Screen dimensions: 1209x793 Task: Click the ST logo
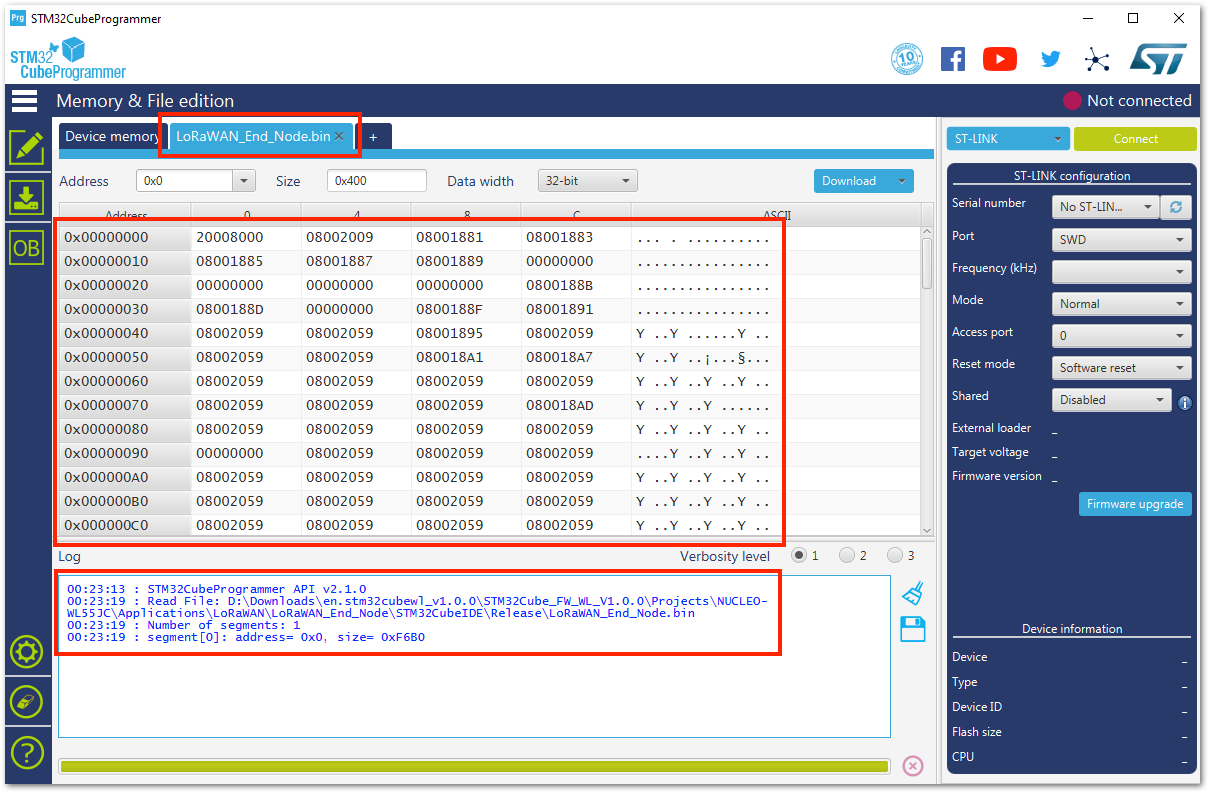pos(1158,58)
